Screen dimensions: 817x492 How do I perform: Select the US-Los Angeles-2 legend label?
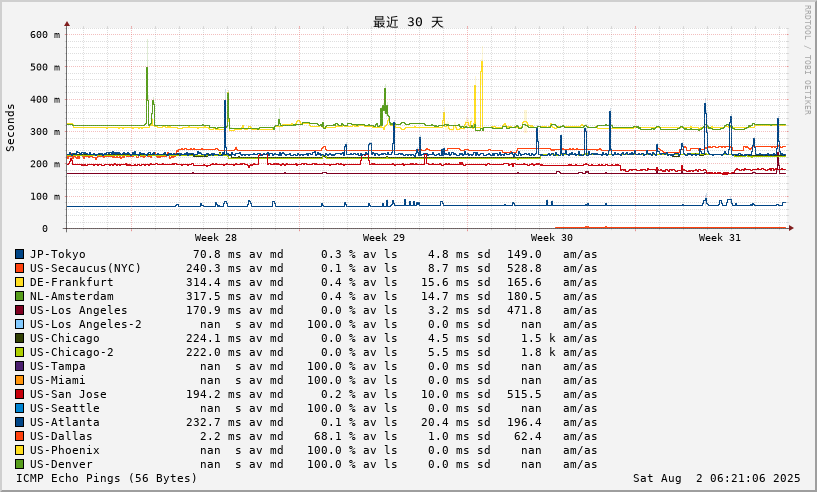coord(85,324)
